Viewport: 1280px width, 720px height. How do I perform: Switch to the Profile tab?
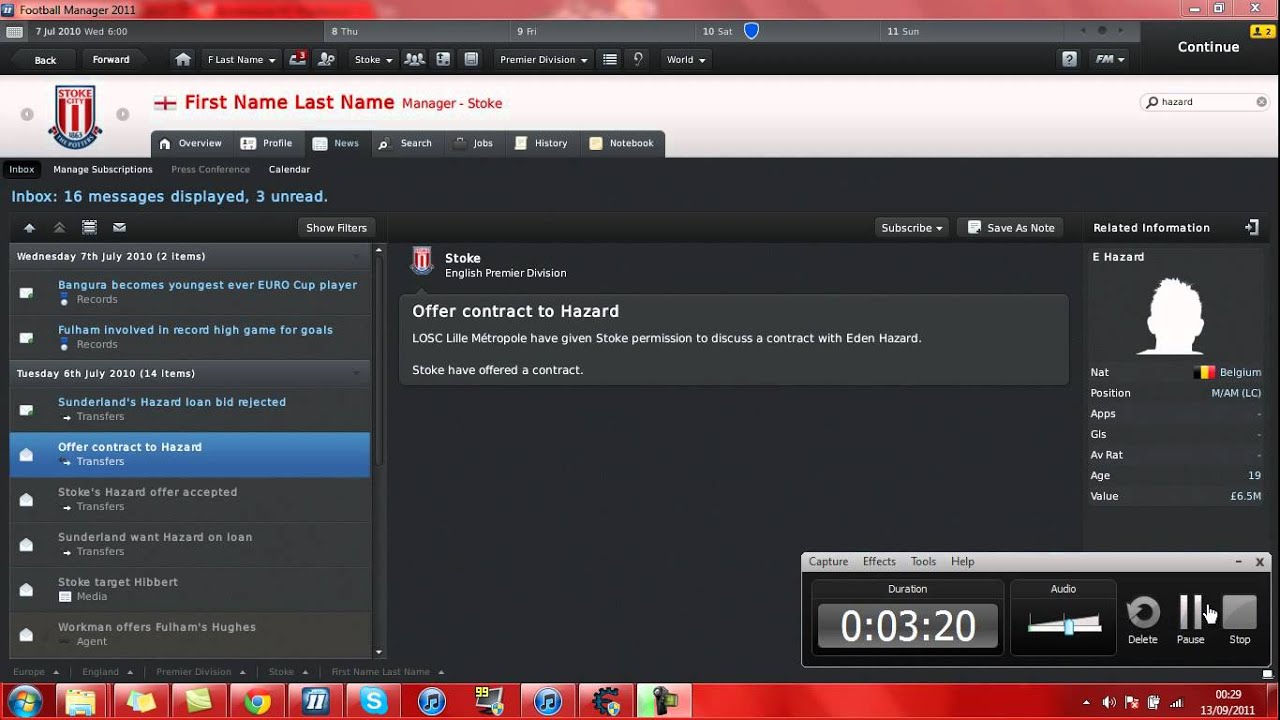(x=267, y=144)
